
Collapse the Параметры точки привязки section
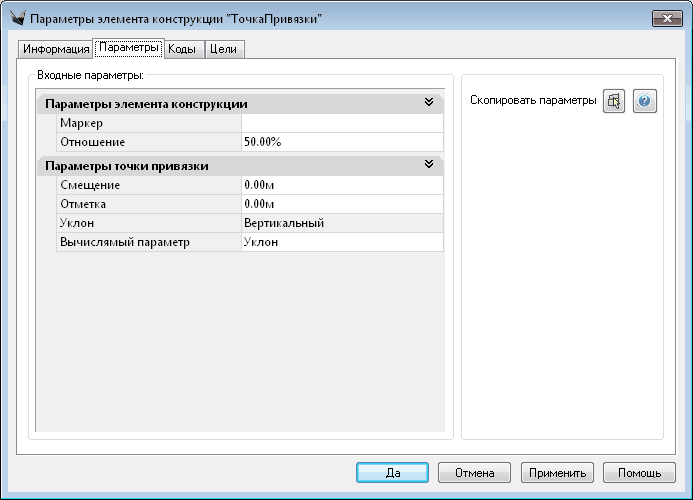(428, 165)
